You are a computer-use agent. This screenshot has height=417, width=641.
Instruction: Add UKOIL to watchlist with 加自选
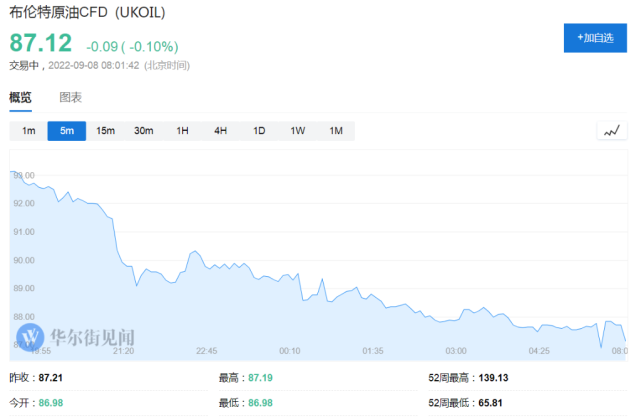point(596,37)
